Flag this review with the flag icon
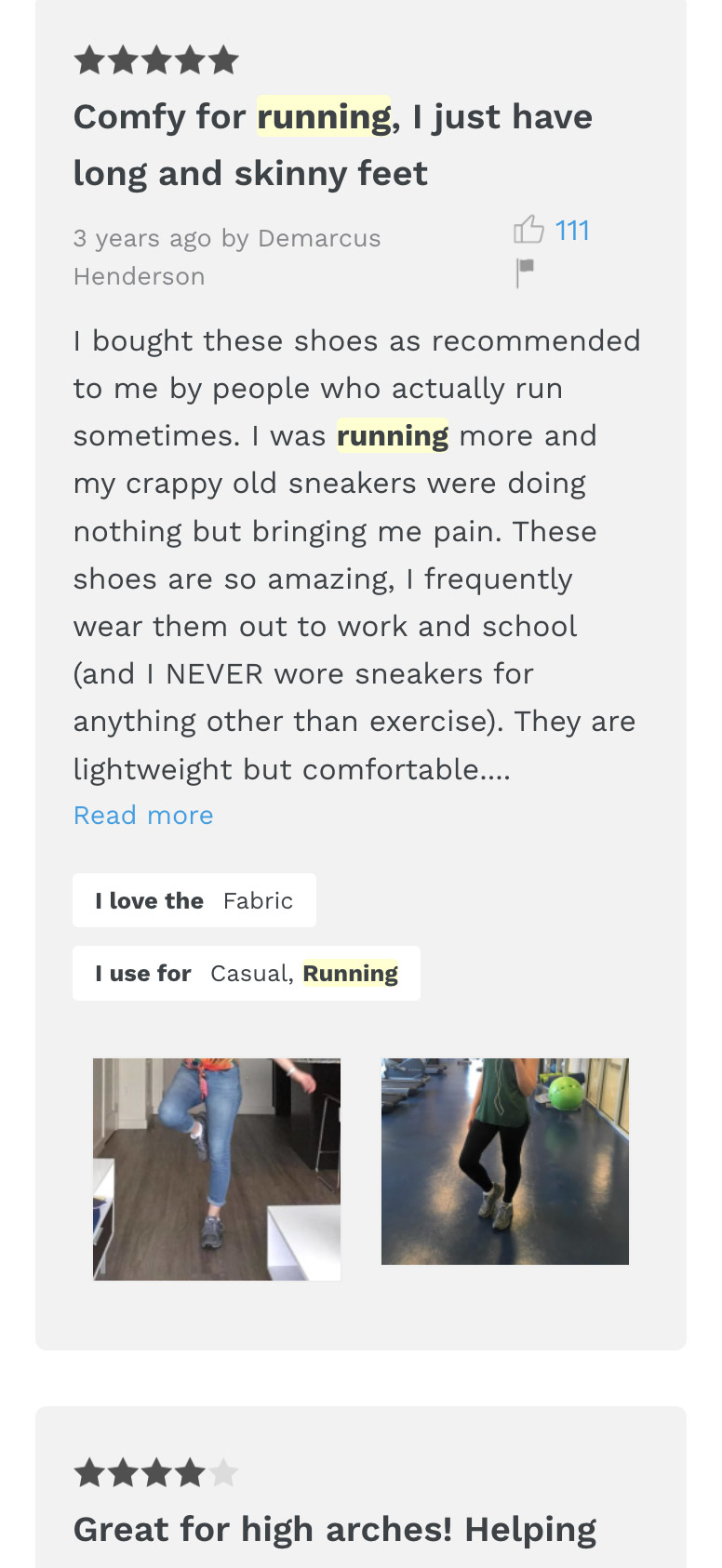Image resolution: width=722 pixels, height=1568 pixels. tap(526, 272)
